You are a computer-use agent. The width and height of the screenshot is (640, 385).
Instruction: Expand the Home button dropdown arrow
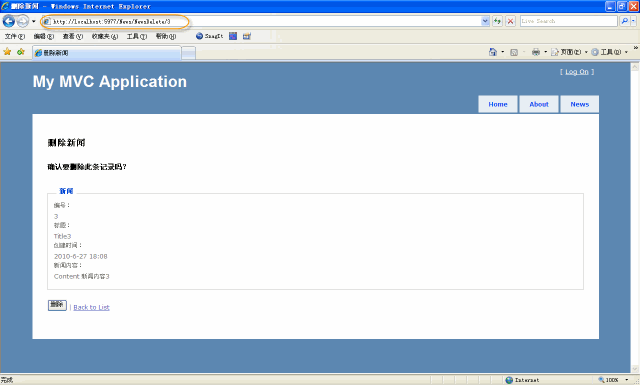pos(502,52)
